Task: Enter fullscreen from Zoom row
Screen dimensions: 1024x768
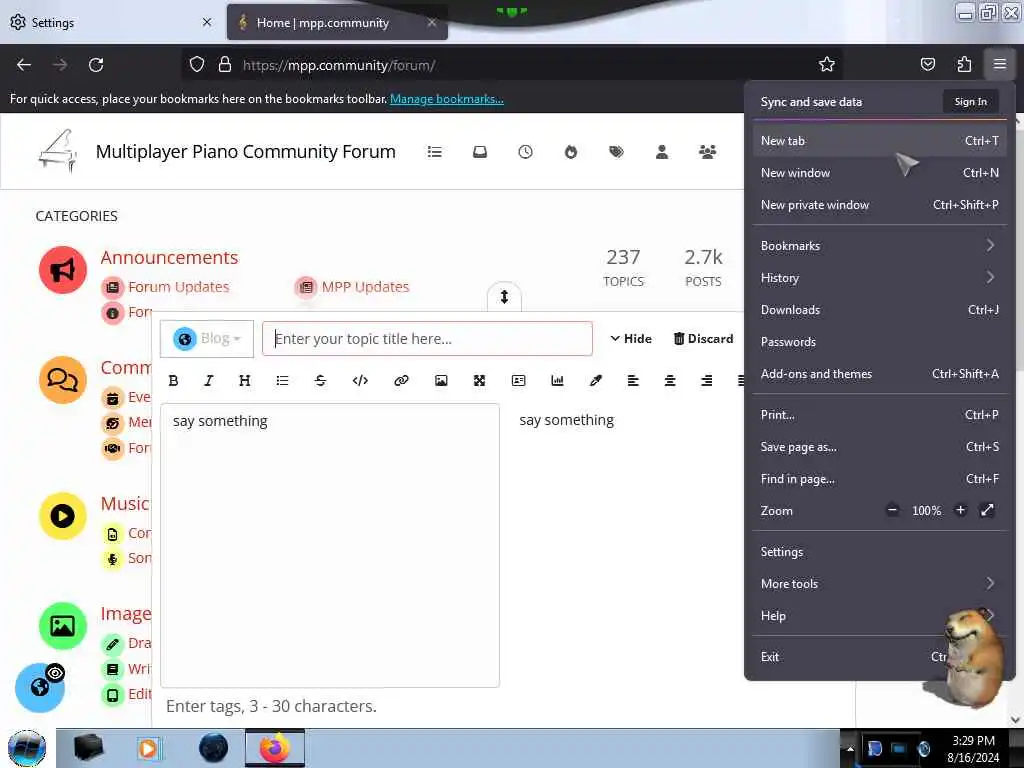Action: (987, 510)
